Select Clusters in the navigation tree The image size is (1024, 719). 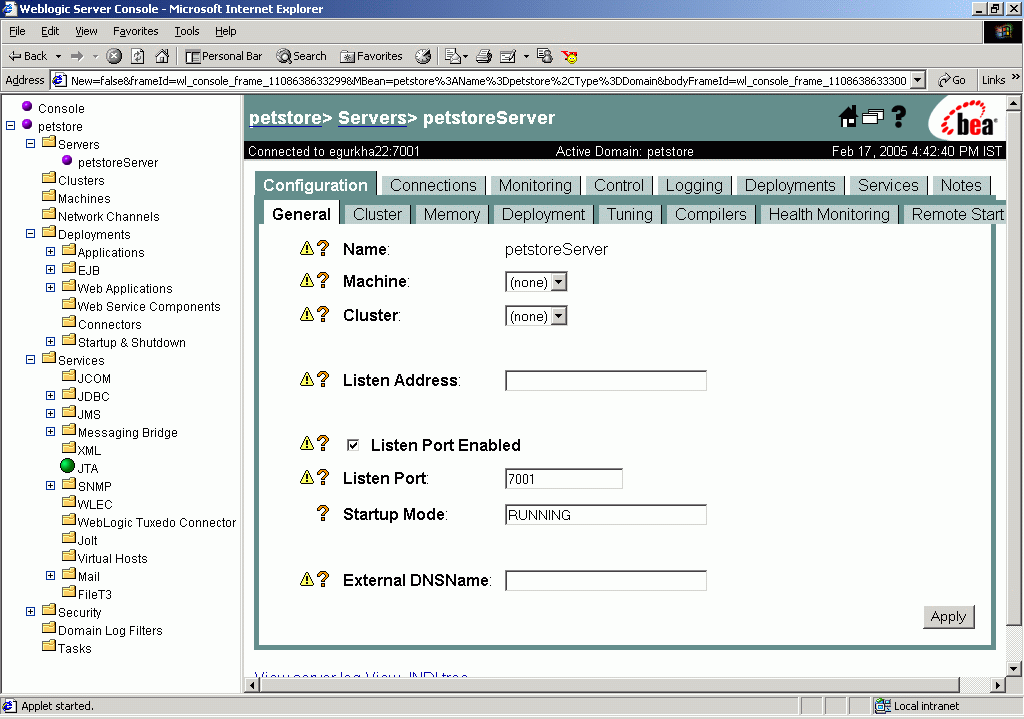pos(81,180)
